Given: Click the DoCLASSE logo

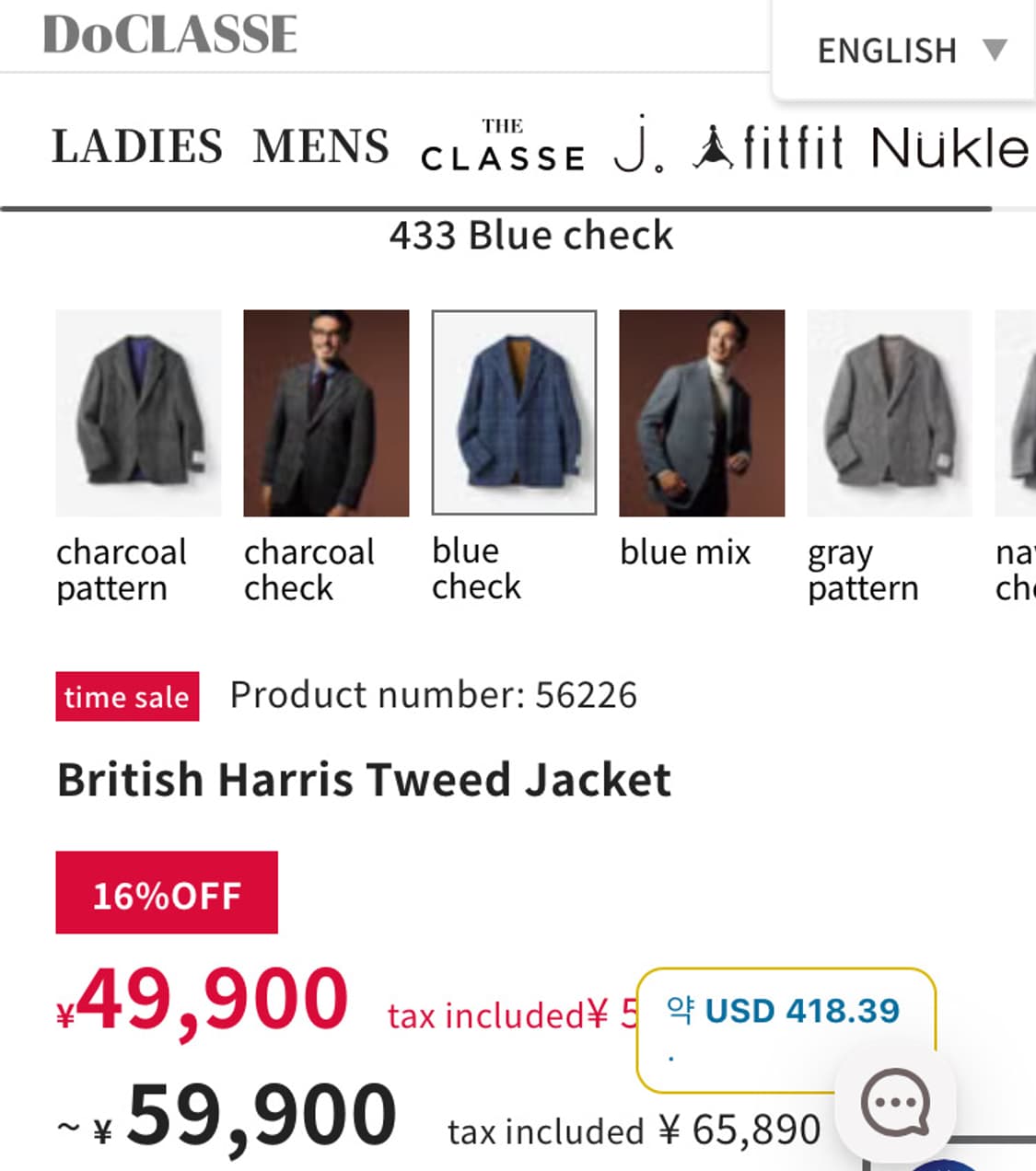Looking at the screenshot, I should click(170, 35).
